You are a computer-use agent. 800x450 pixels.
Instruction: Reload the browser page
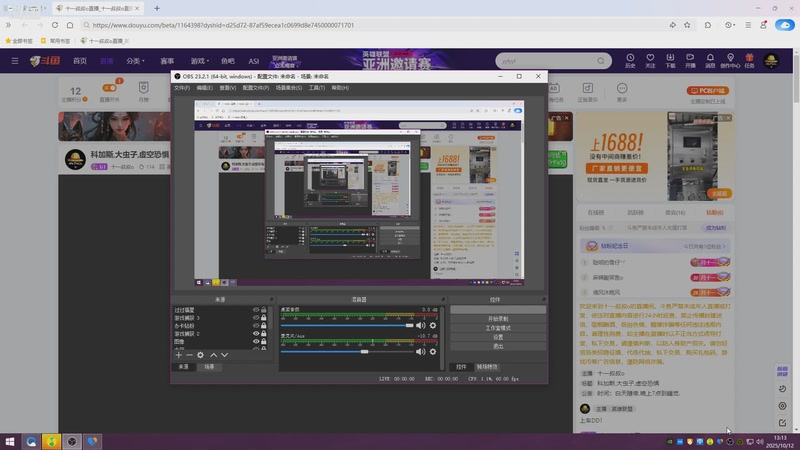click(x=55, y=24)
